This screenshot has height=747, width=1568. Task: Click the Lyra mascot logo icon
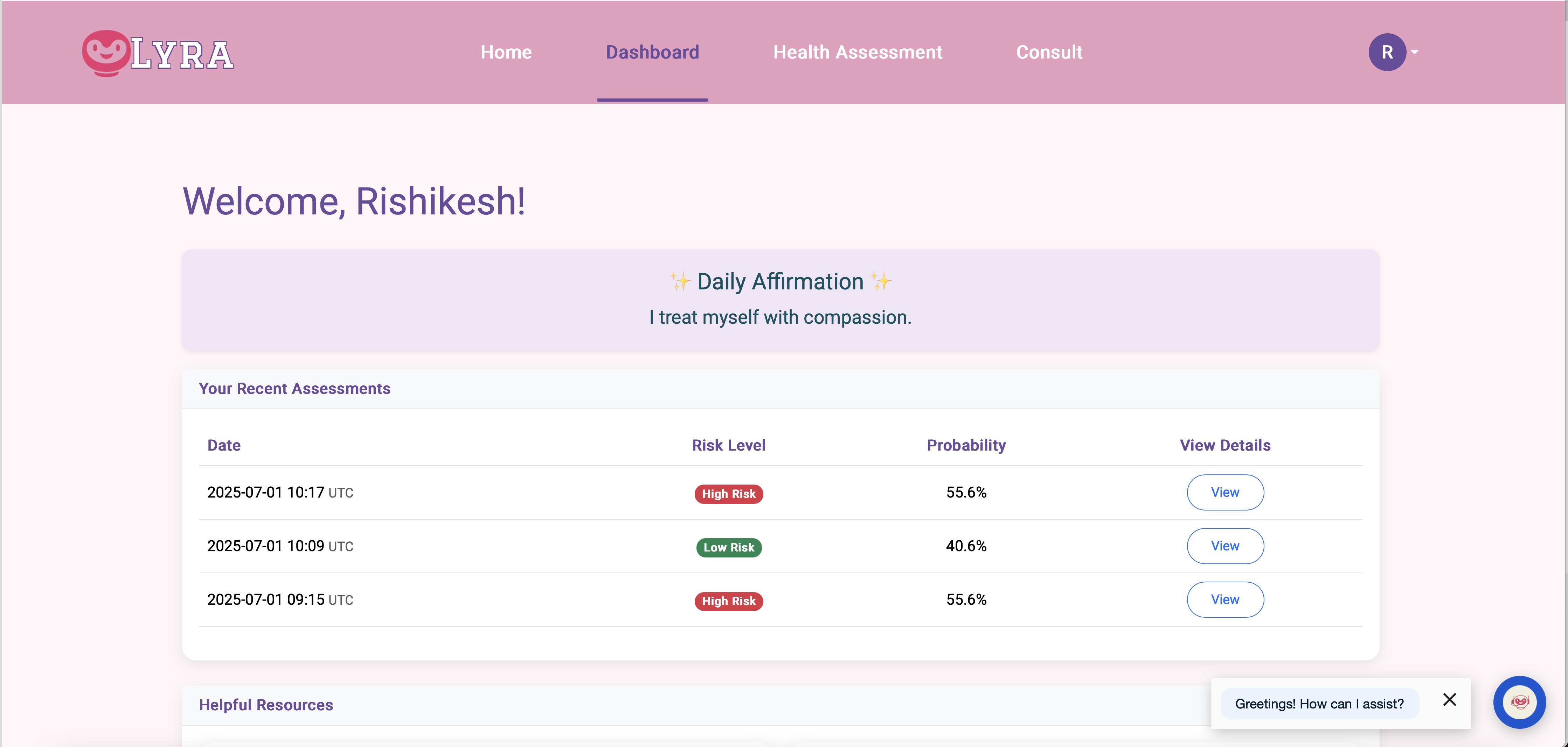pos(106,53)
